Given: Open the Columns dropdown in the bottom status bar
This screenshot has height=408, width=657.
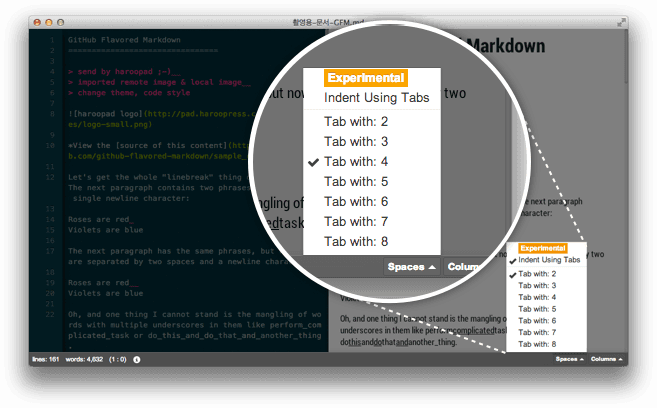Looking at the screenshot, I should [606, 358].
